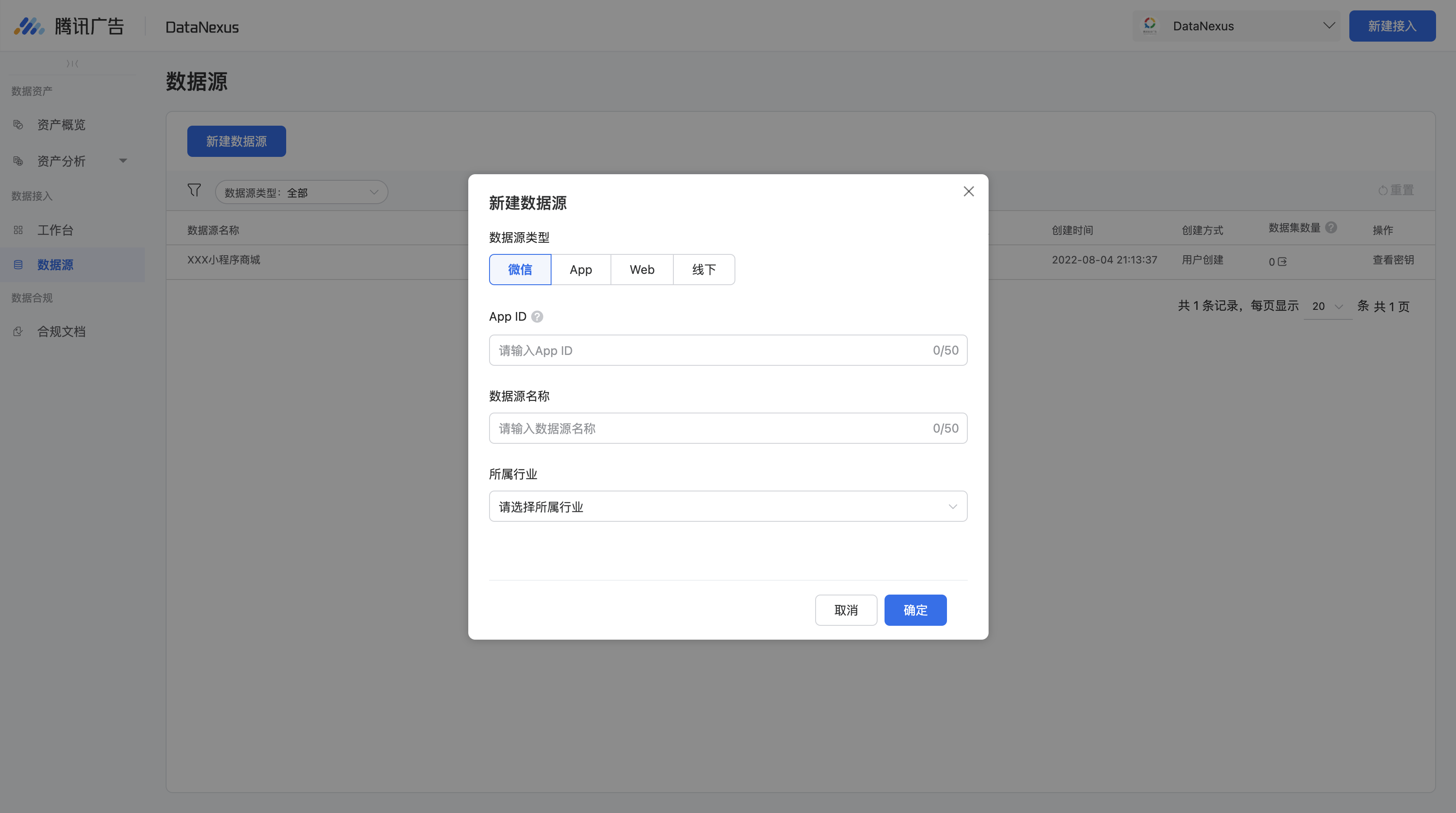1456x813 pixels.
Task: Click the filter funnel icon
Action: 194,190
